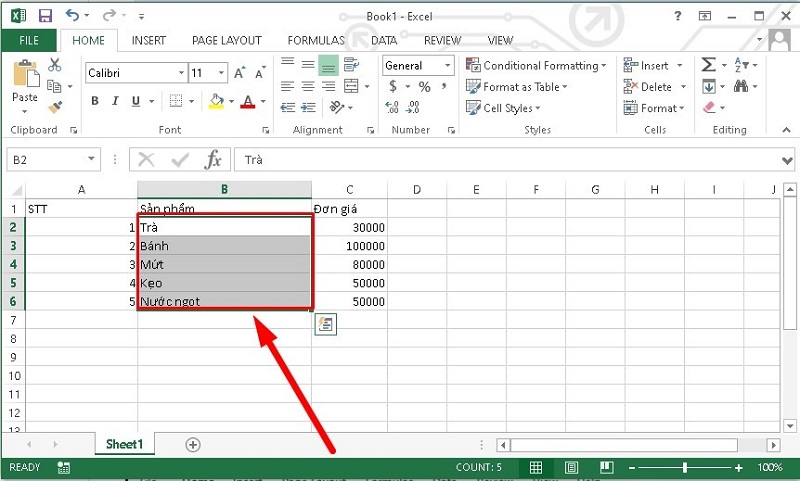Click the Cell Styles button
The width and height of the screenshot is (800, 481).
[507, 108]
